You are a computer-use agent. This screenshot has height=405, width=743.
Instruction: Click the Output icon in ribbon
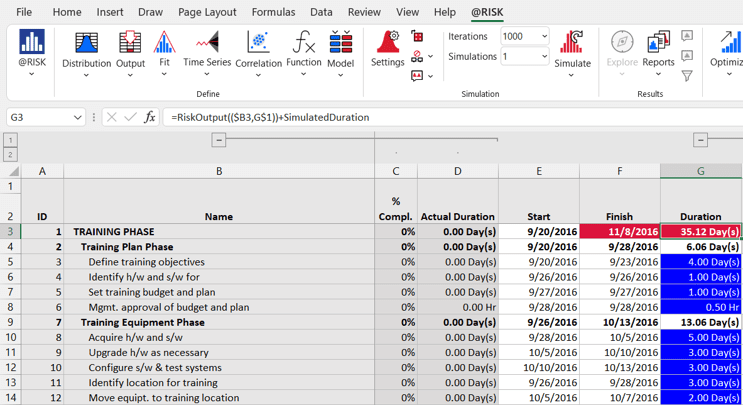point(130,44)
